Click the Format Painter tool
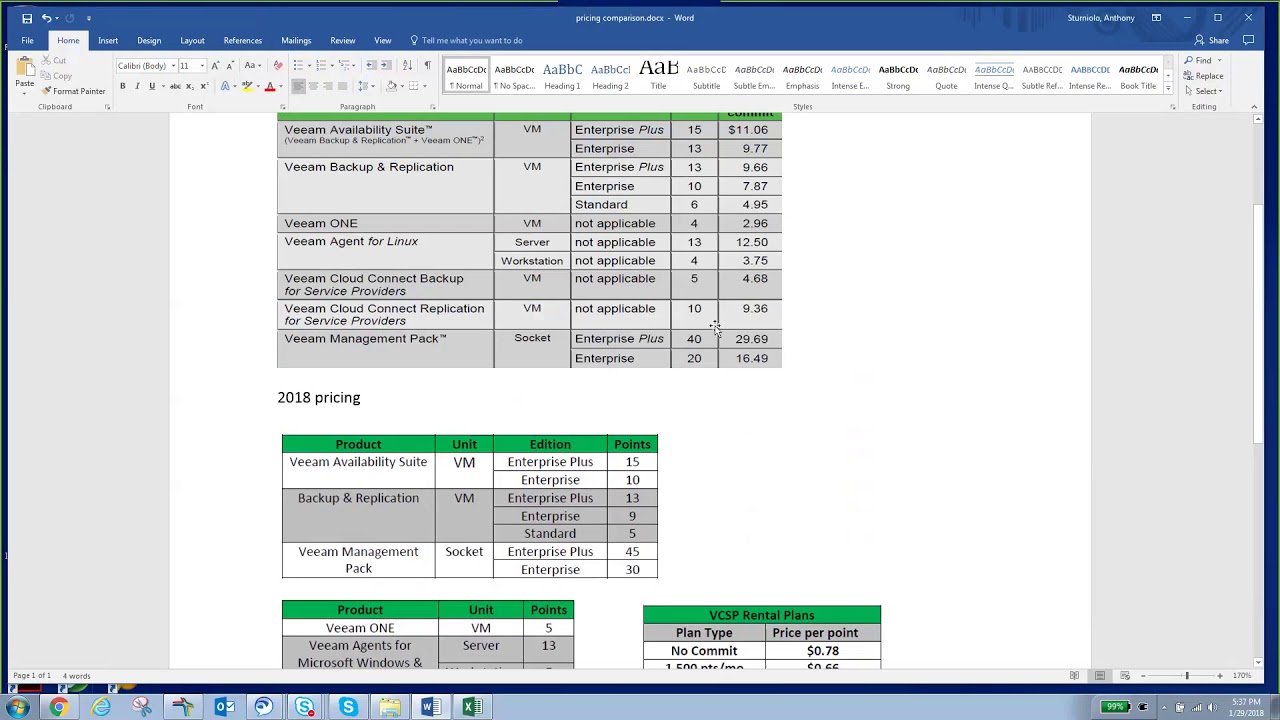 73,91
